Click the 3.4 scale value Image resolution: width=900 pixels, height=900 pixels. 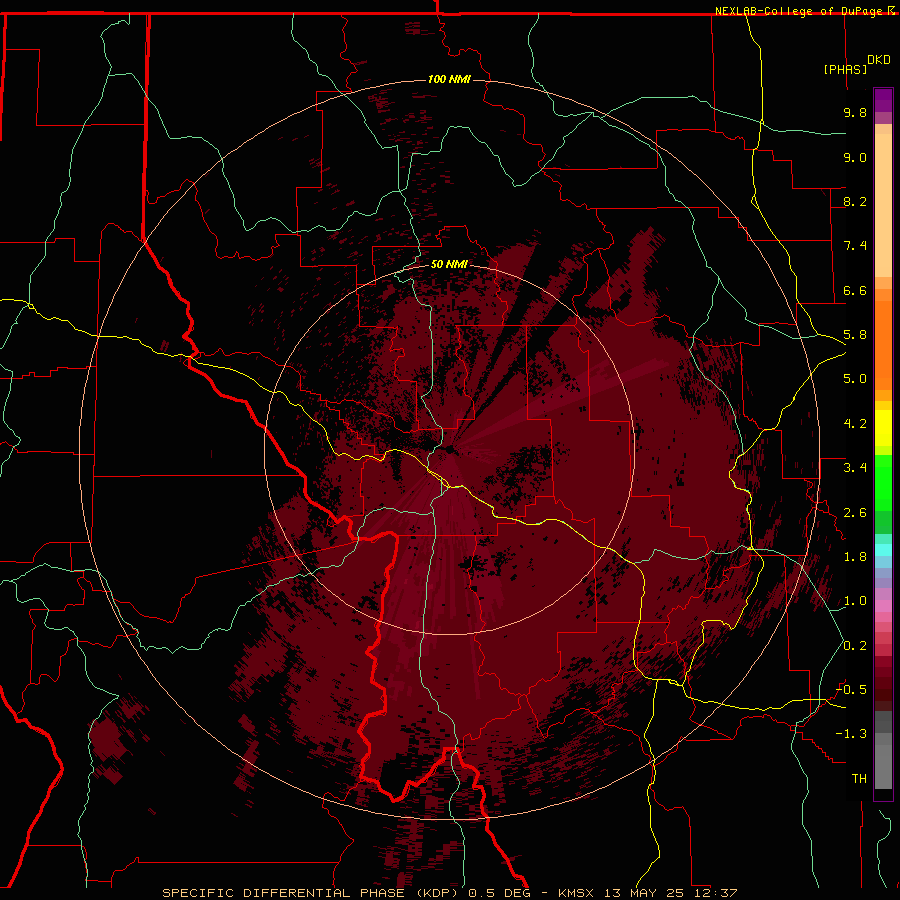855,468
